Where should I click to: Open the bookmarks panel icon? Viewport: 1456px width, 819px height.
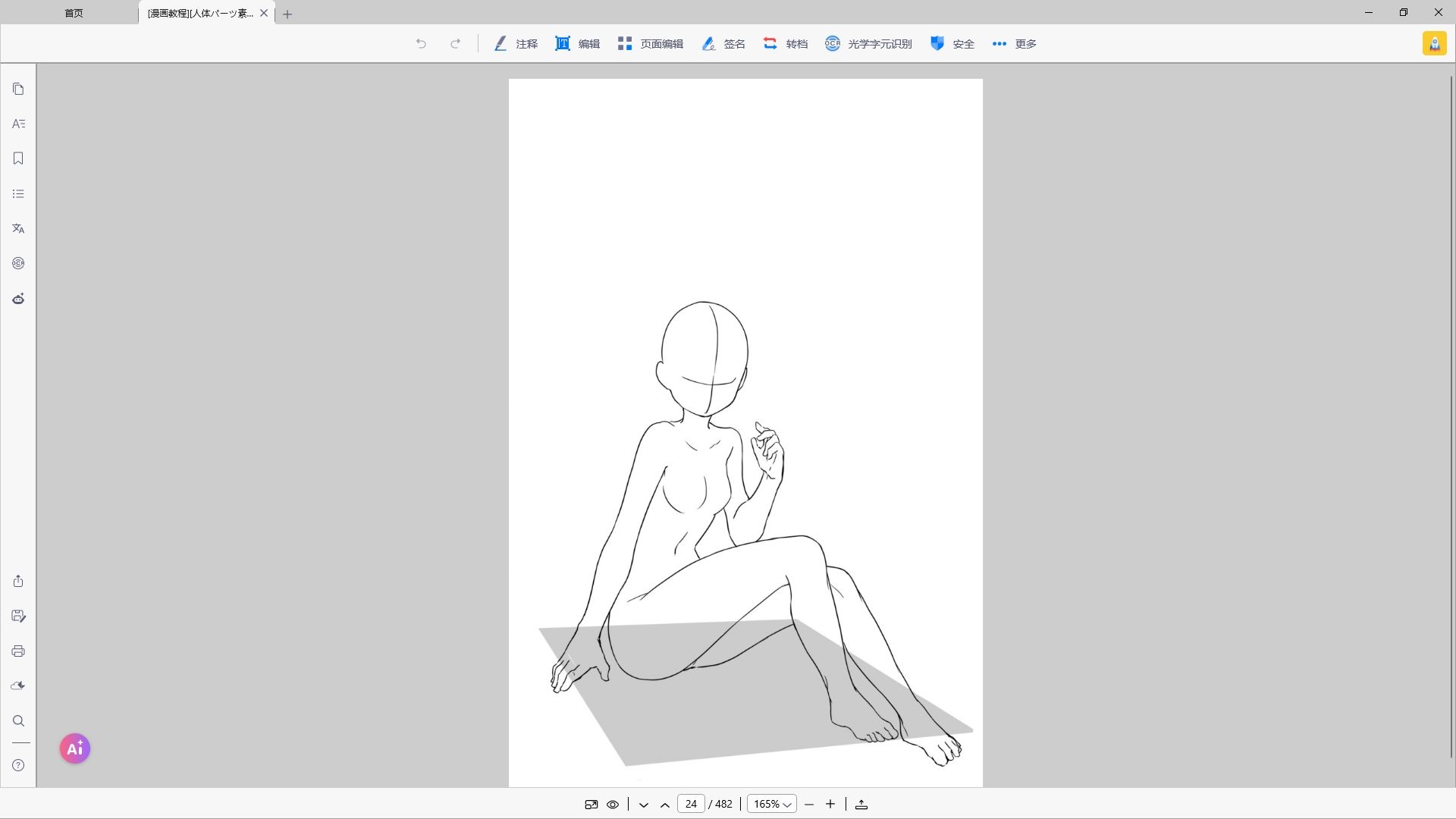(18, 158)
